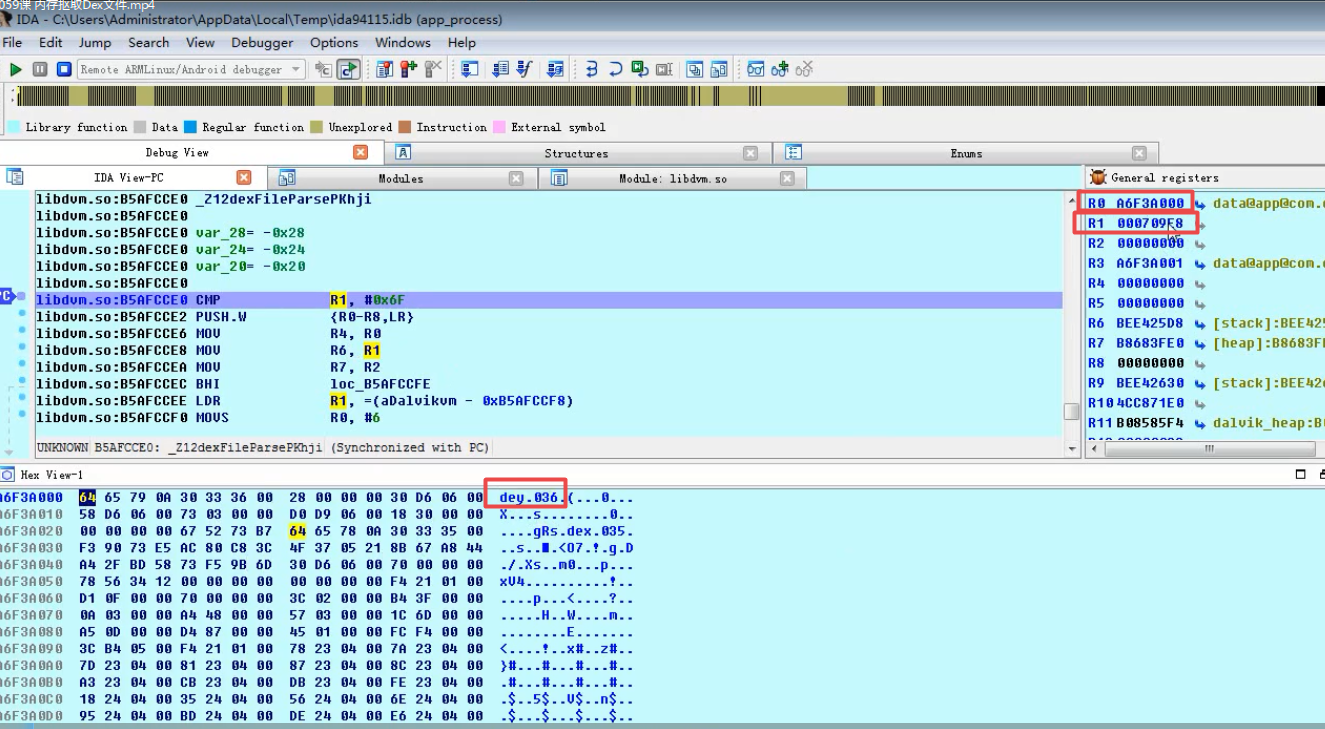Image resolution: width=1325 pixels, height=729 pixels.
Task: Click the Step into toolbar icon
Action: [x=592, y=69]
